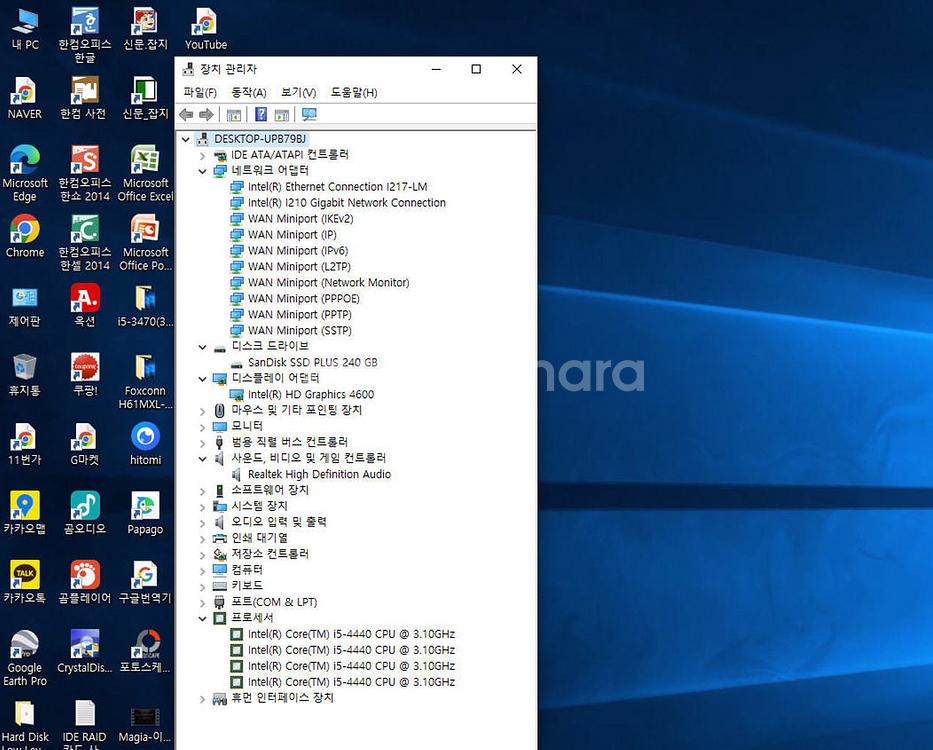Select SanDisk SSD PLUS 240 GB drive
Screen dimensions: 933x750
pos(312,362)
